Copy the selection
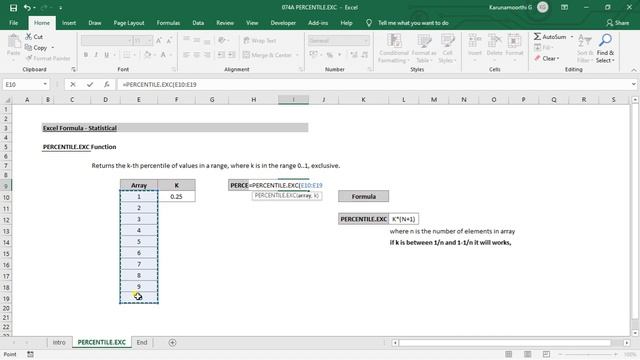Screen dimensions: 640x360 pyautogui.click(x=36, y=48)
